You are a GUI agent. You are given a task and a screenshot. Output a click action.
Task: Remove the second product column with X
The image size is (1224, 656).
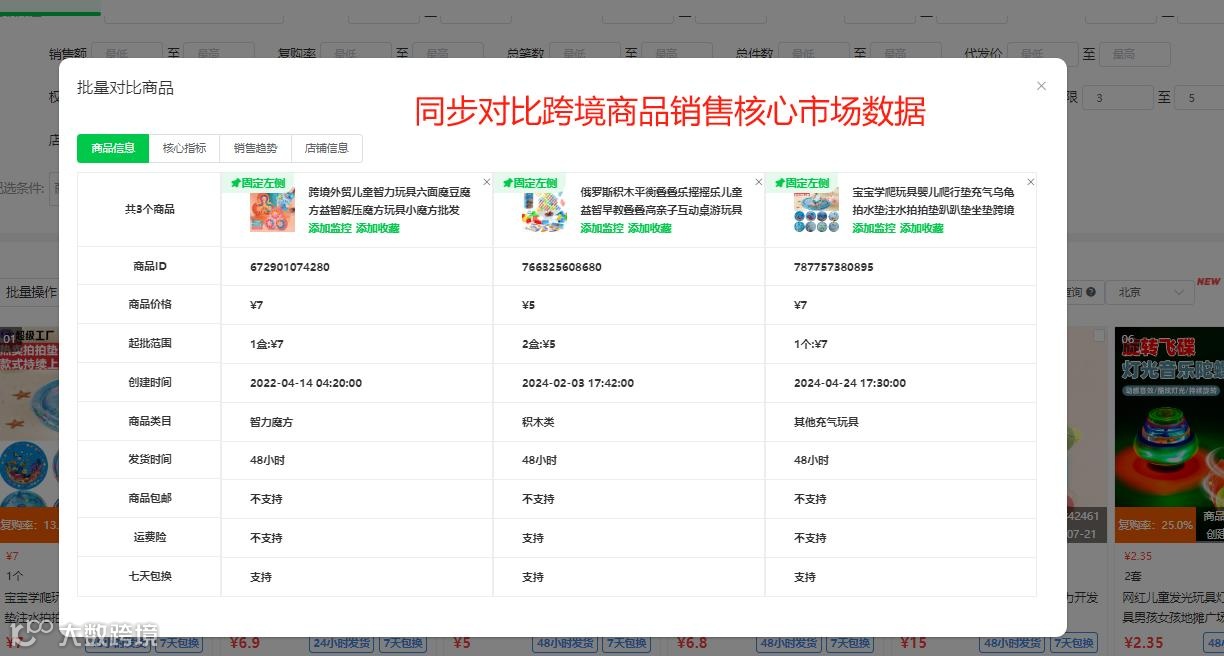(x=759, y=182)
